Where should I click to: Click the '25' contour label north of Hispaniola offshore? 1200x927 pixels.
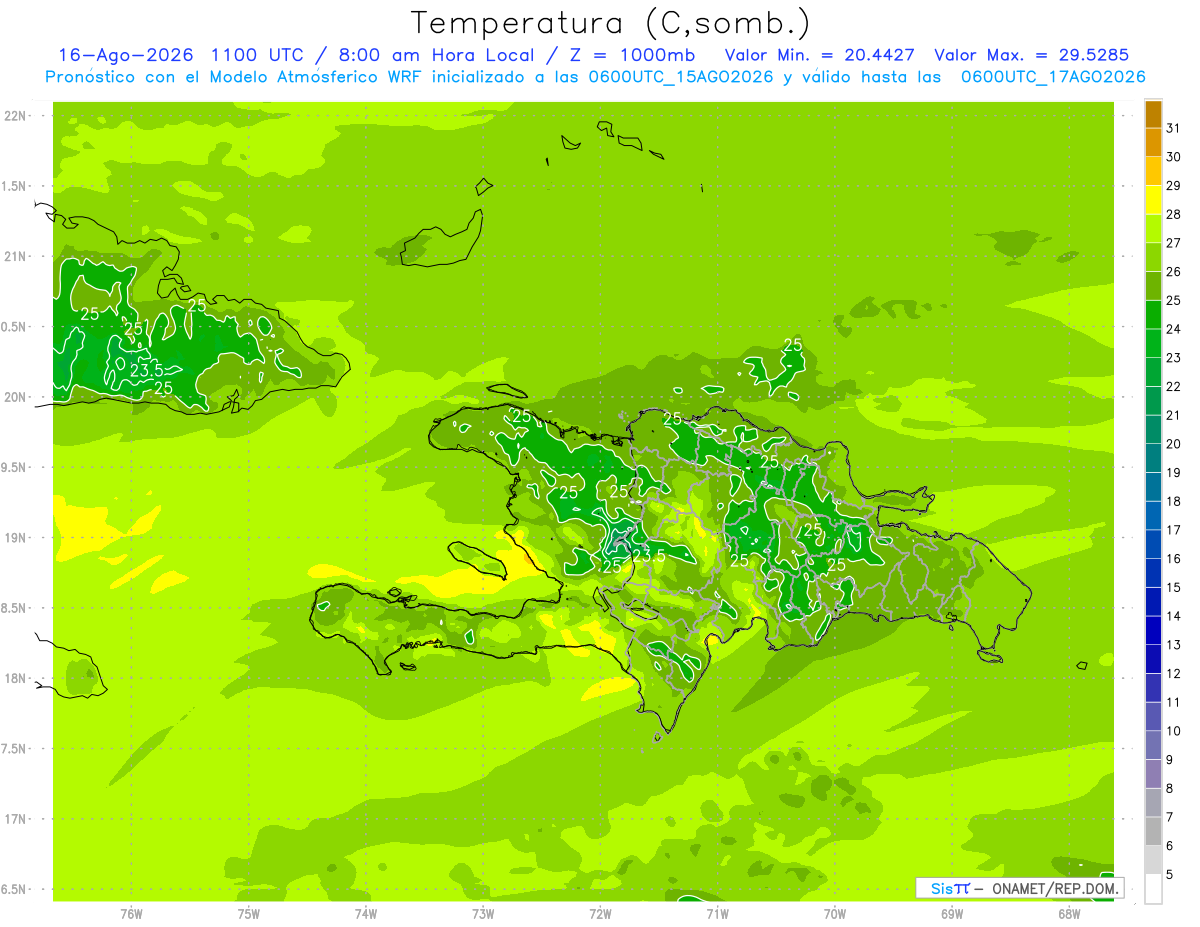tap(793, 344)
